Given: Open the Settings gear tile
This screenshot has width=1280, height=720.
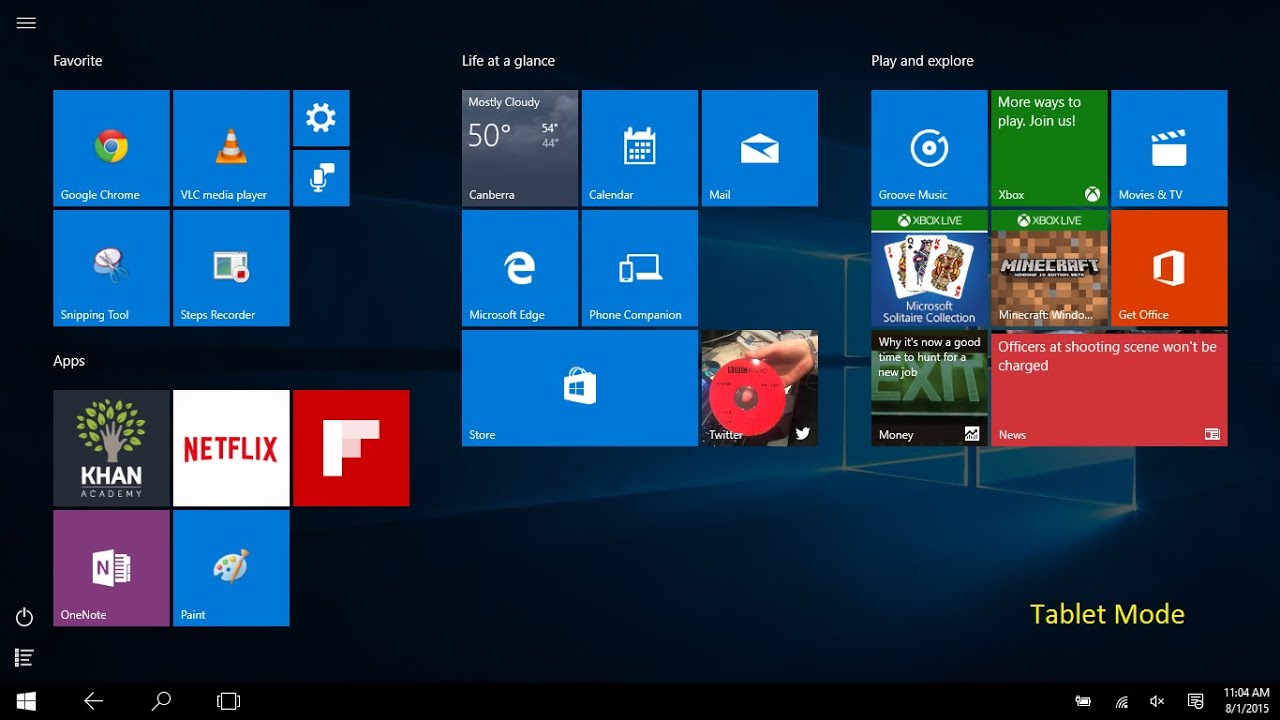Looking at the screenshot, I should click(321, 118).
